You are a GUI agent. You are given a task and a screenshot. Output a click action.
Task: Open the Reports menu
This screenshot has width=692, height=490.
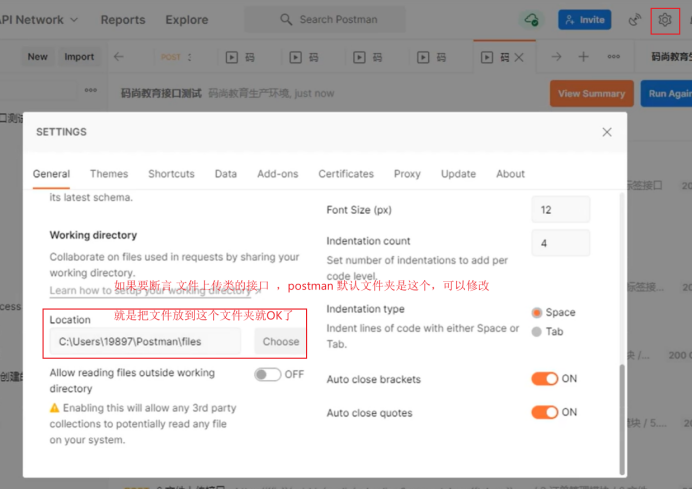123,20
